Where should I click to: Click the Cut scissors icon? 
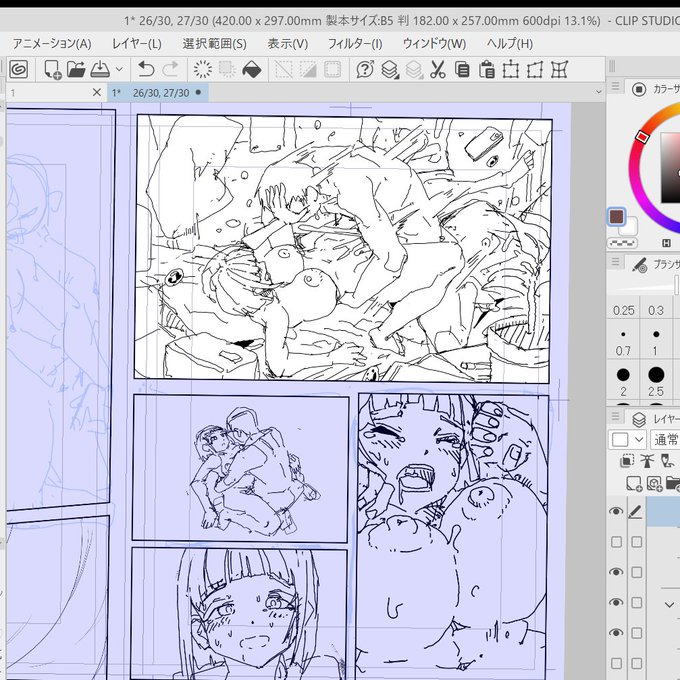point(438,69)
